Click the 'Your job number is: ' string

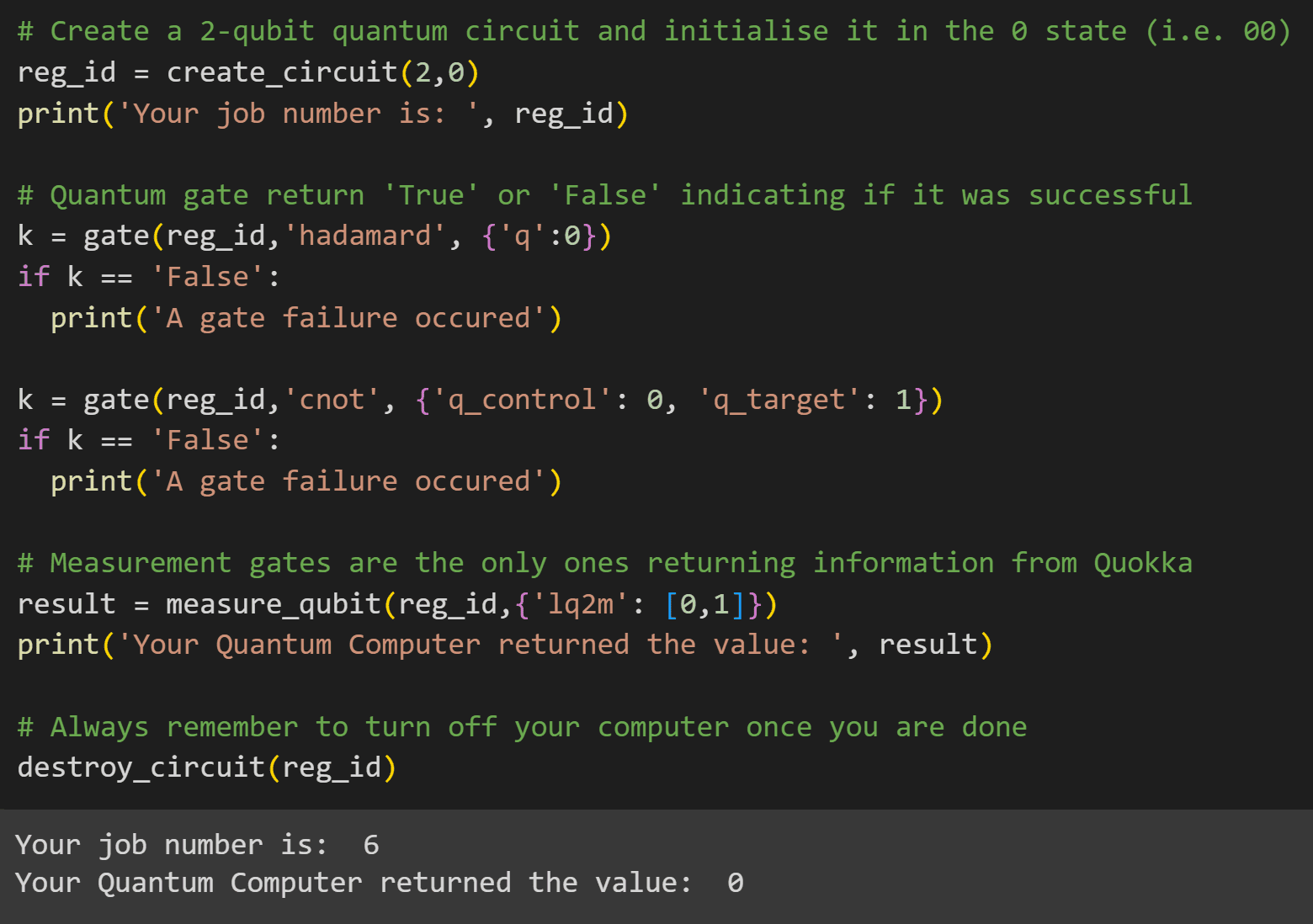pos(299,114)
